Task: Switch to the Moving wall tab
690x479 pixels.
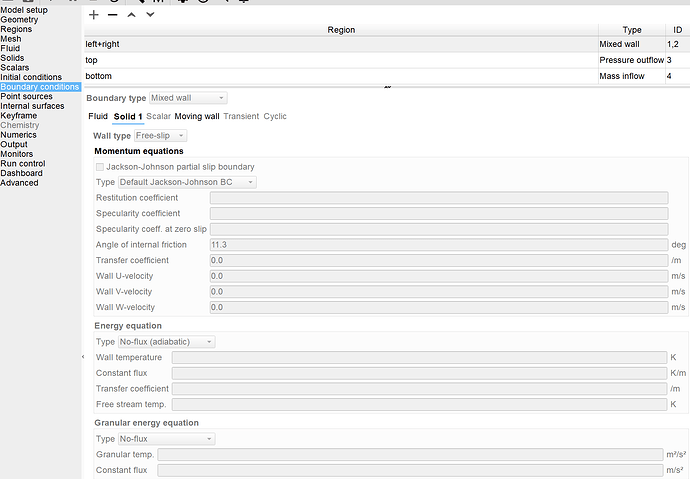Action: point(197,117)
